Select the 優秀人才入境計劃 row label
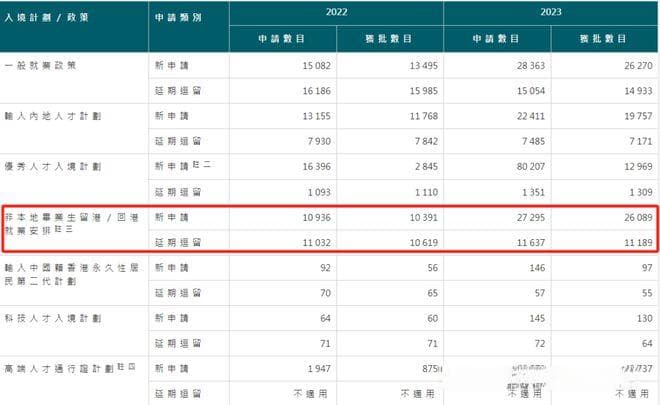This screenshot has height=405, width=660. click(x=53, y=167)
